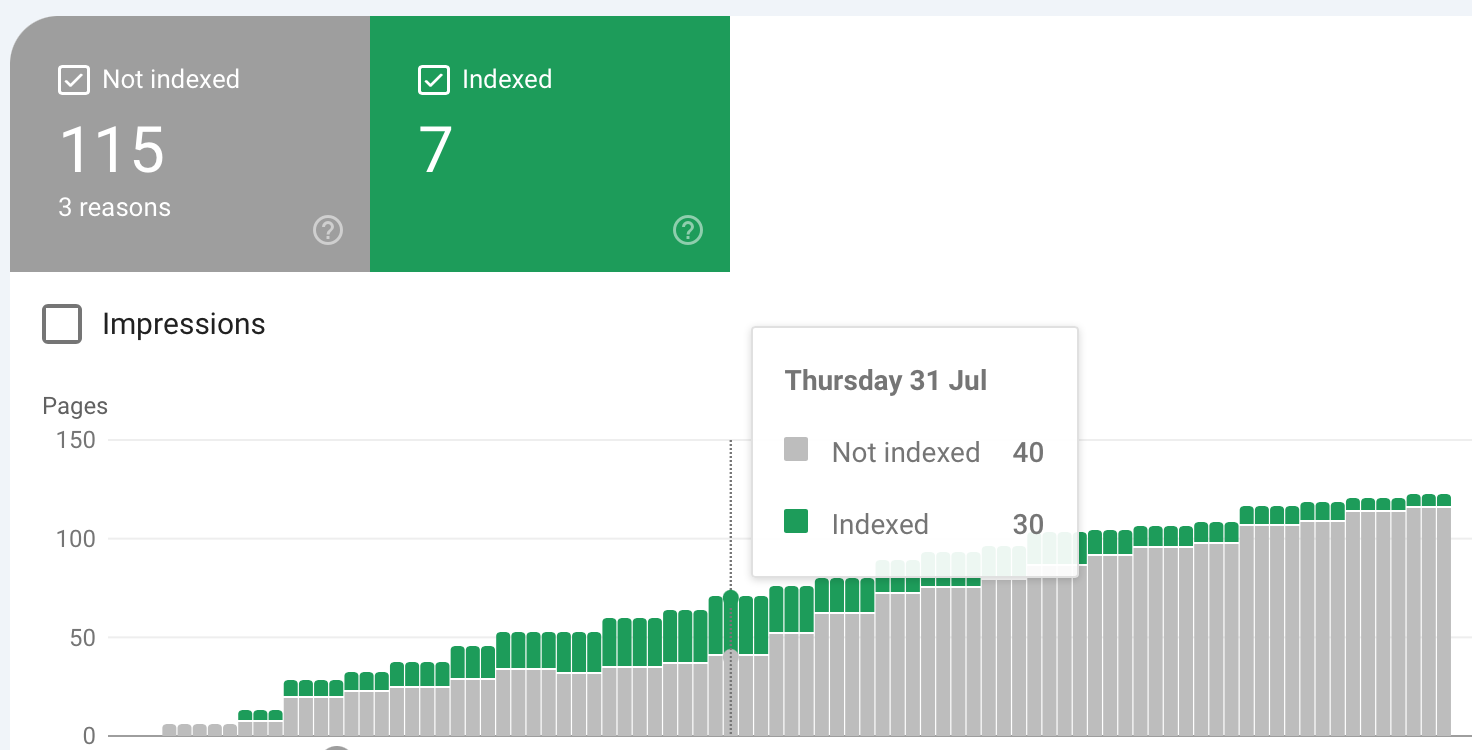Uncheck the Not indexed checkbox
1472x750 pixels.
(x=74, y=80)
